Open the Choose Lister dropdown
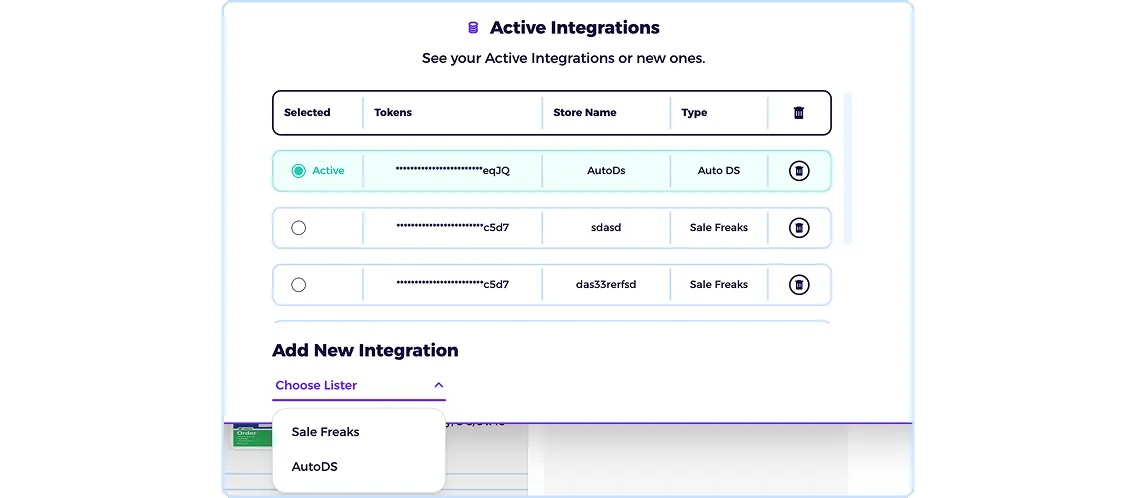Viewport: 1136px width, 498px height. pyautogui.click(x=359, y=386)
